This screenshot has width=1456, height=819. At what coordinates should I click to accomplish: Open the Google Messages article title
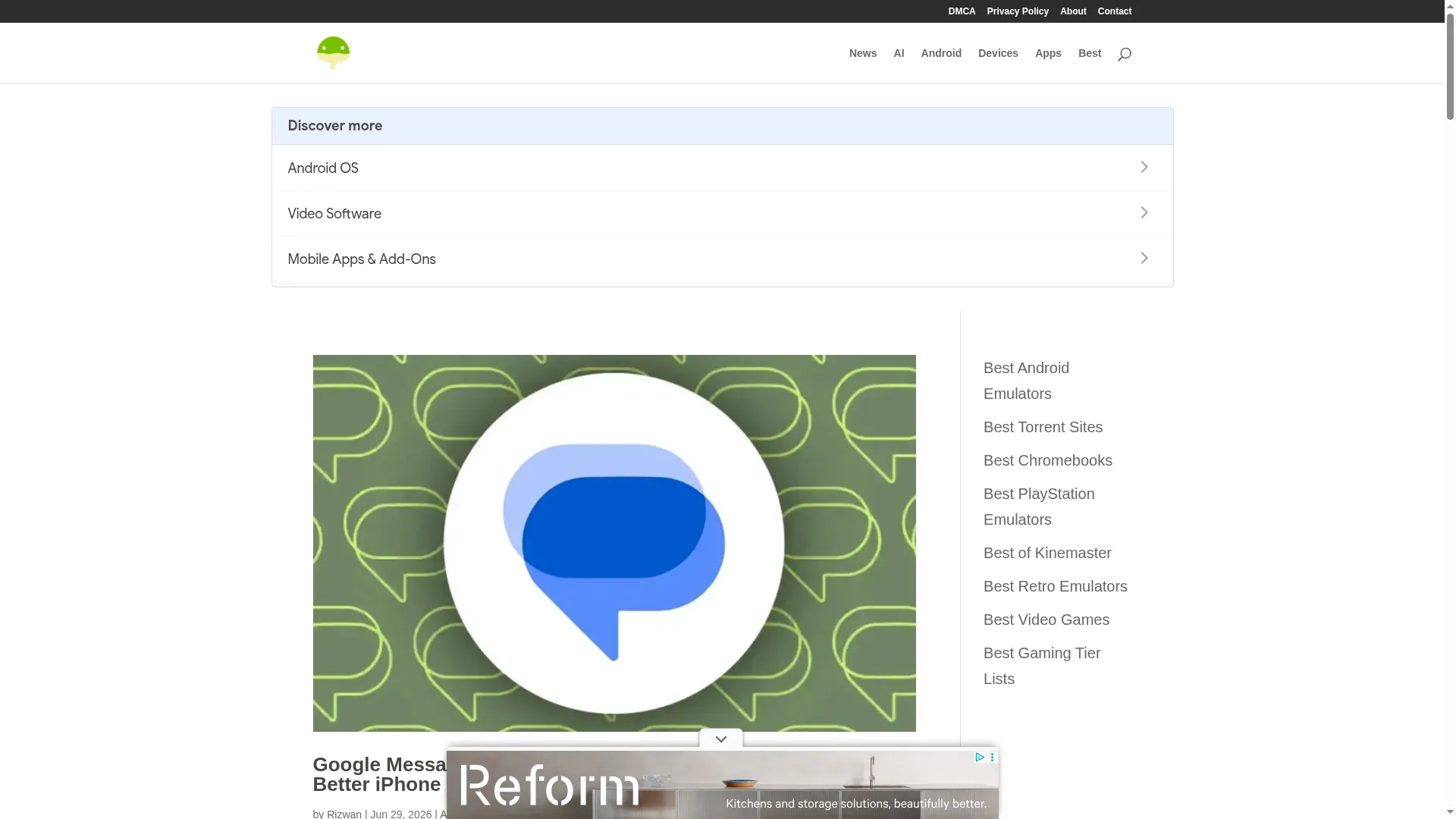pyautogui.click(x=380, y=774)
